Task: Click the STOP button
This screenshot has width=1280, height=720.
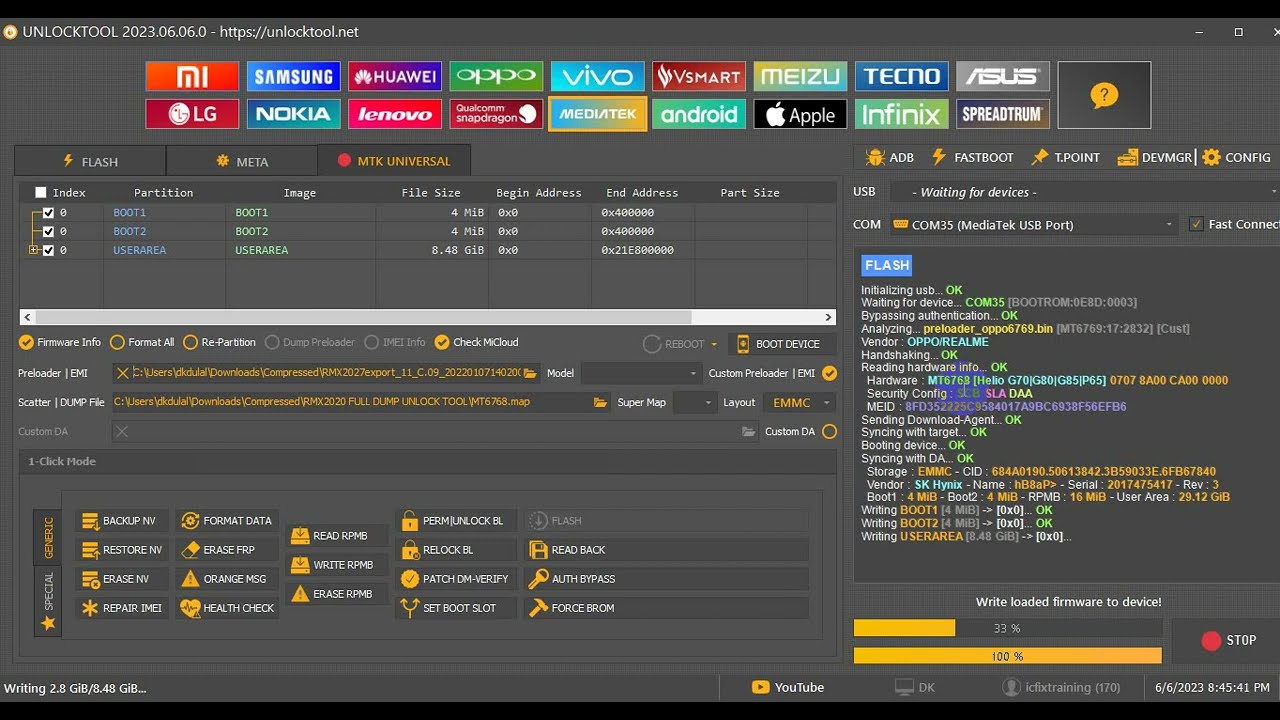Action: click(1229, 640)
